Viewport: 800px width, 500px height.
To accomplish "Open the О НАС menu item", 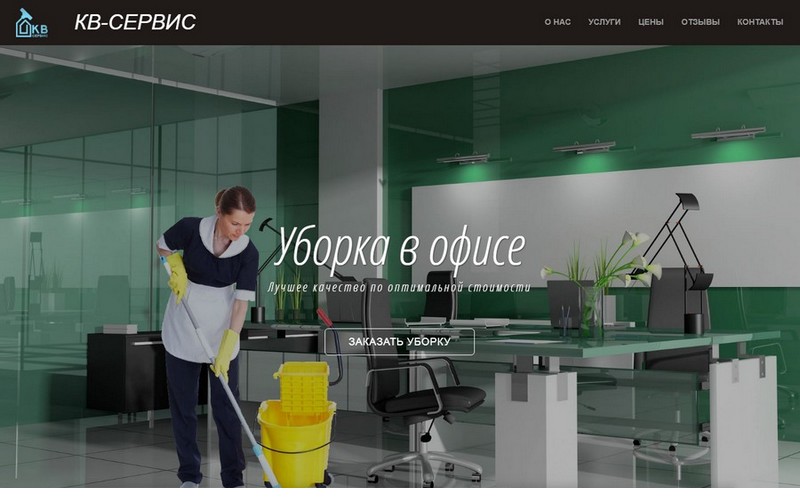I will pyautogui.click(x=557, y=22).
